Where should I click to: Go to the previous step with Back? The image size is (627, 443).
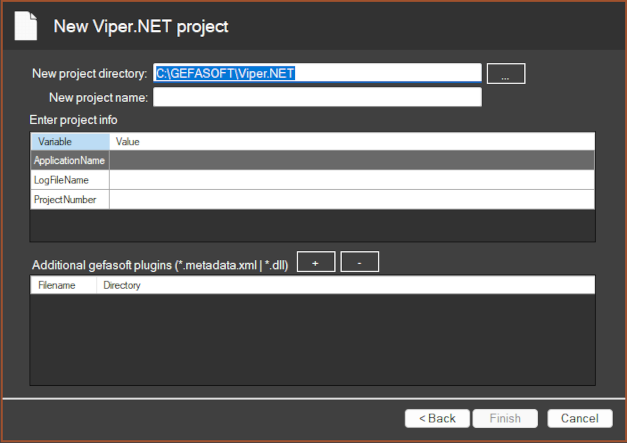(x=437, y=418)
